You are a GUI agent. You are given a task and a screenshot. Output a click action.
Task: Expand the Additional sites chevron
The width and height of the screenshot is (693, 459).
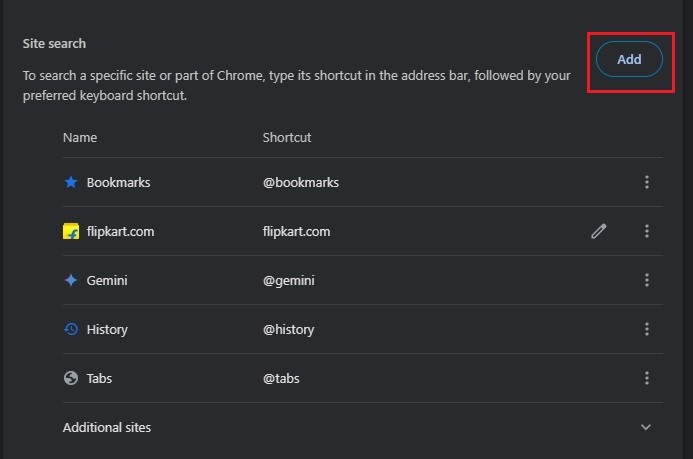(646, 427)
